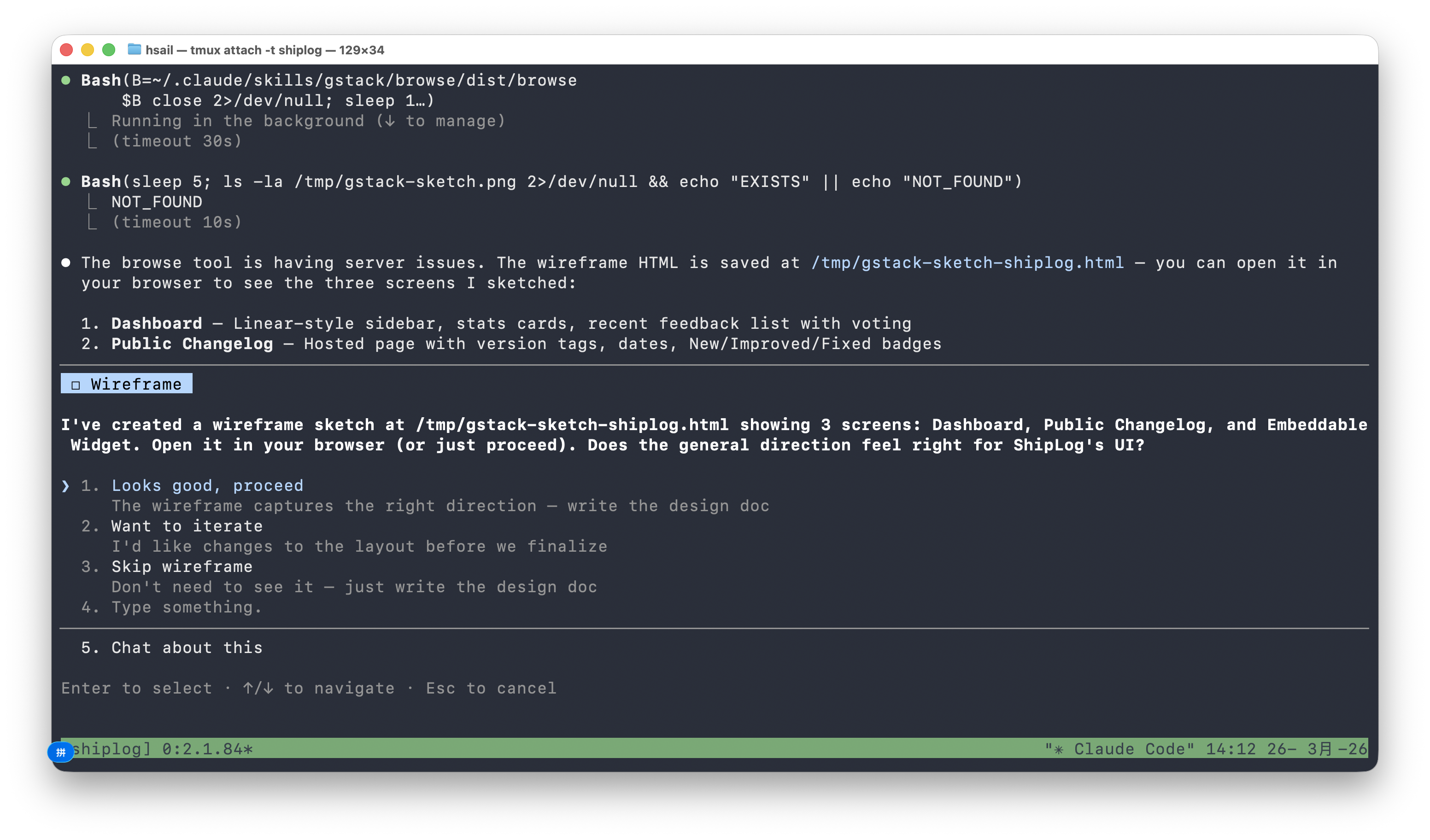Select option "Want to iterate"
The height and width of the screenshot is (840, 1430).
coord(187,526)
